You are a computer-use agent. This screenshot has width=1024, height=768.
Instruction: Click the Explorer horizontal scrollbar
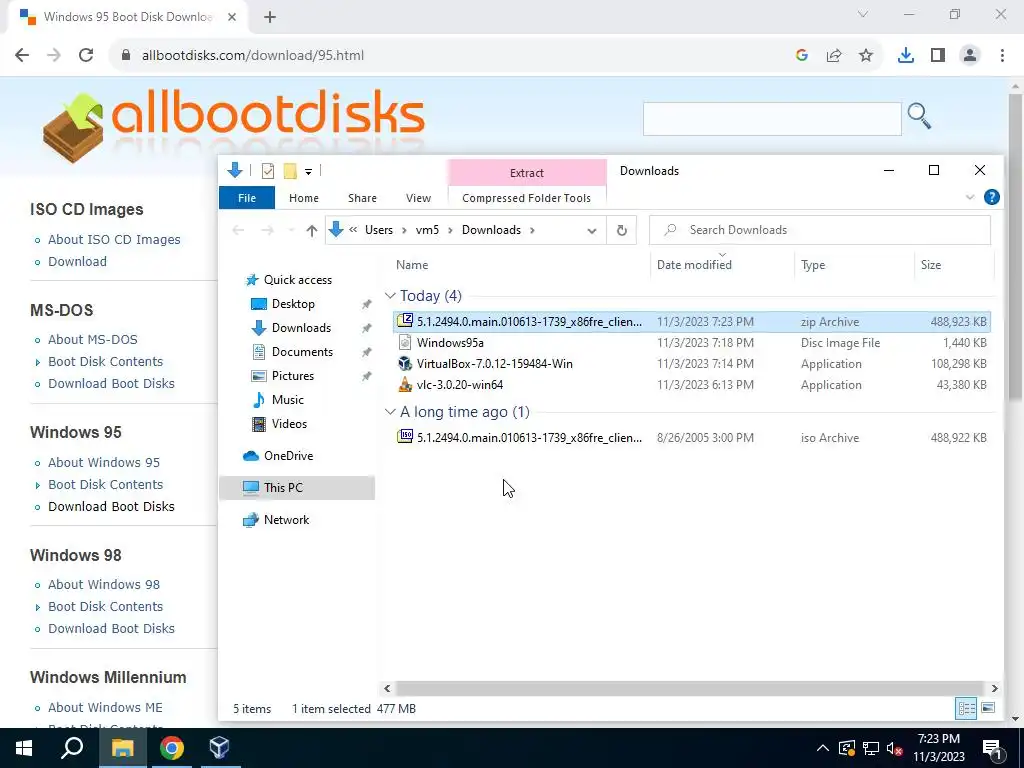[x=690, y=688]
